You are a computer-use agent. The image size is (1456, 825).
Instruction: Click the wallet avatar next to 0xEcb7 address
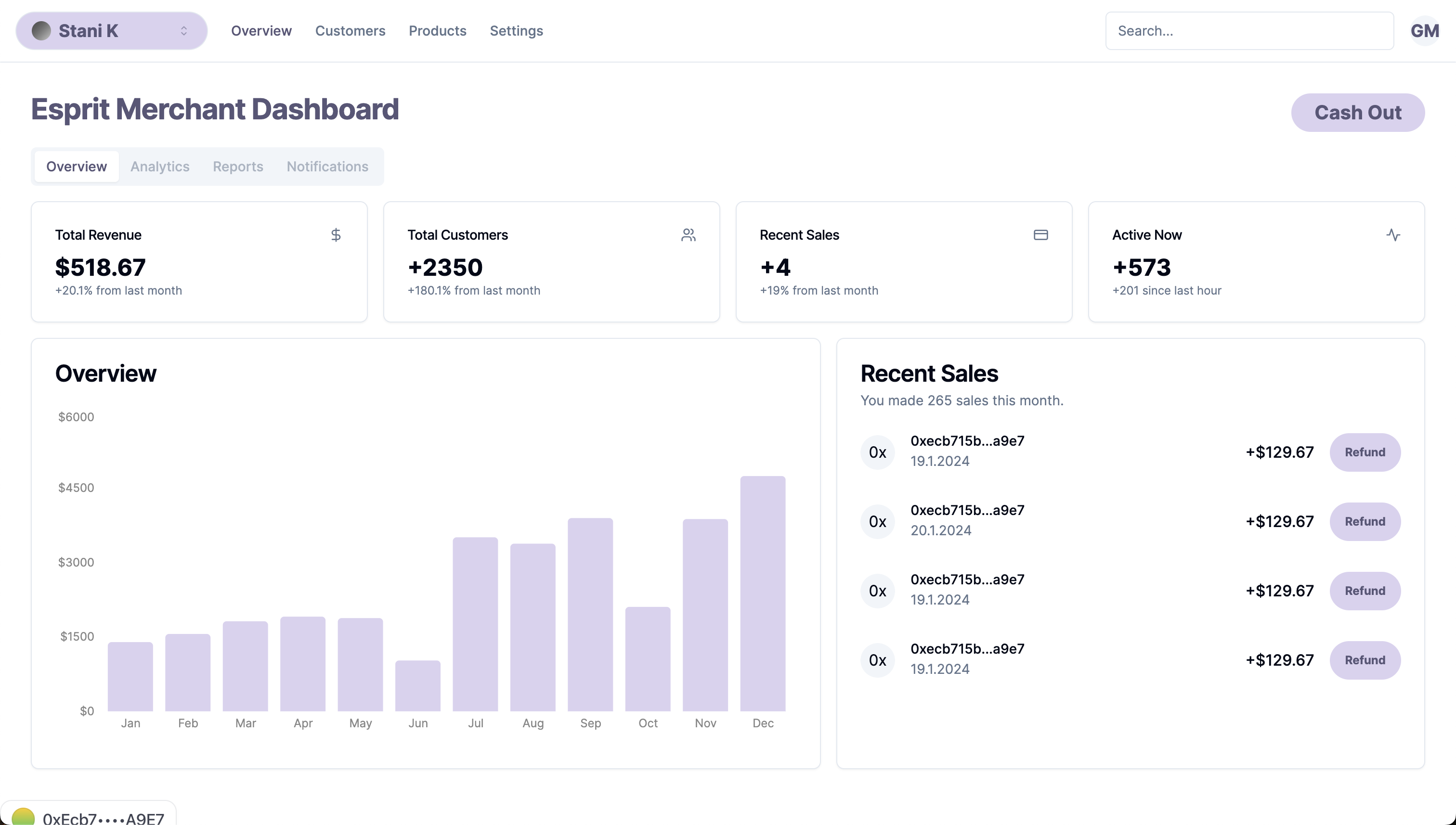click(x=23, y=817)
